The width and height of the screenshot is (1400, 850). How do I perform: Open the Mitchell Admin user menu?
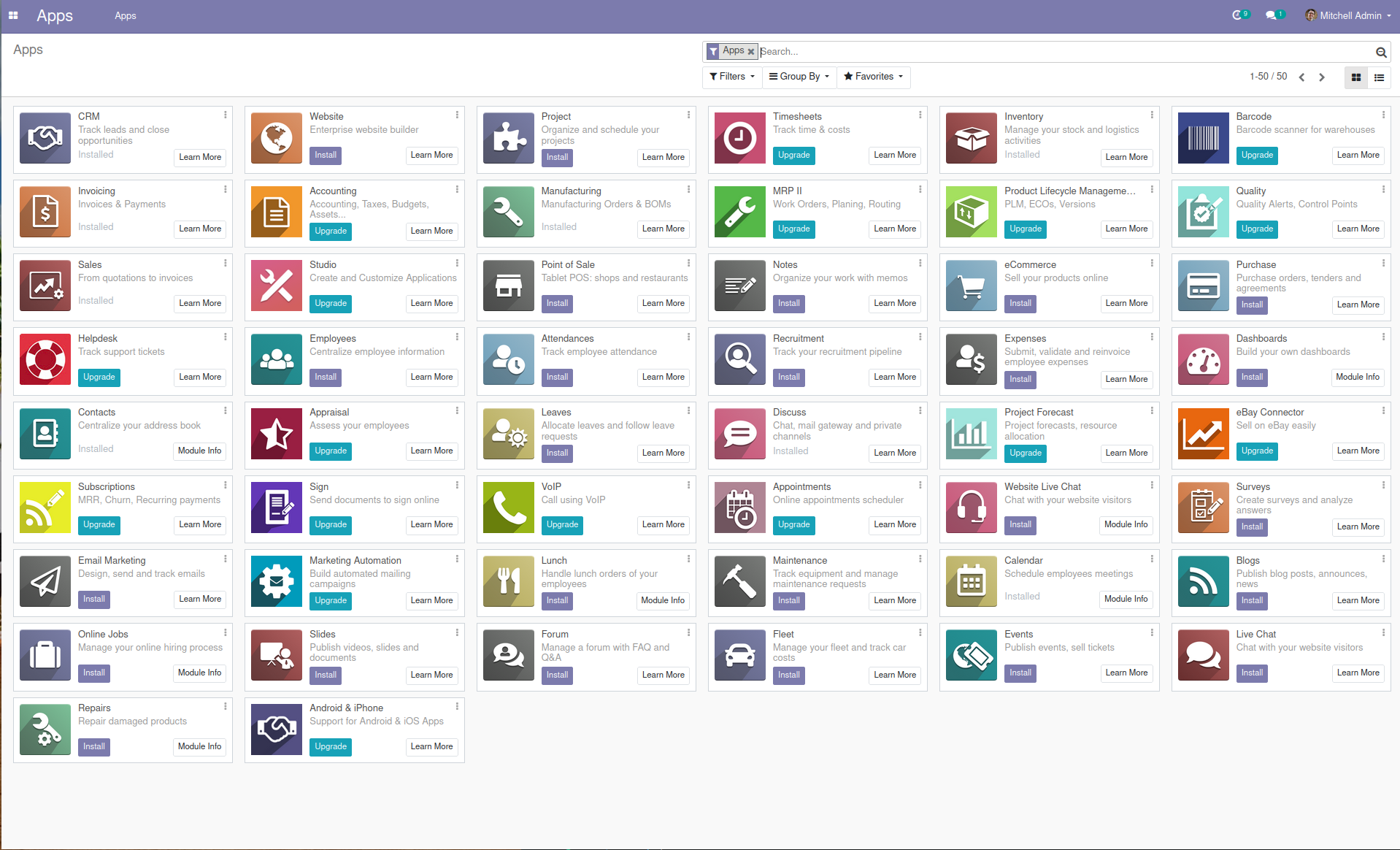[x=1347, y=15]
